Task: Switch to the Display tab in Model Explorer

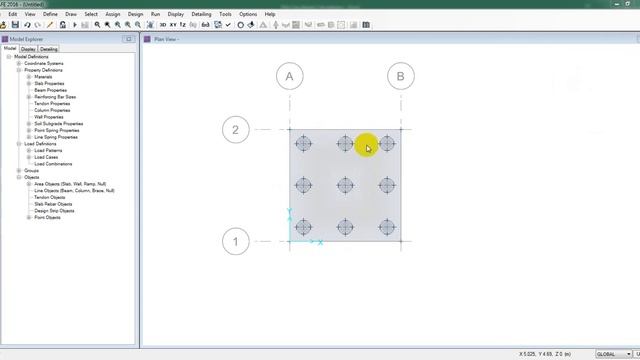Action: (28, 49)
